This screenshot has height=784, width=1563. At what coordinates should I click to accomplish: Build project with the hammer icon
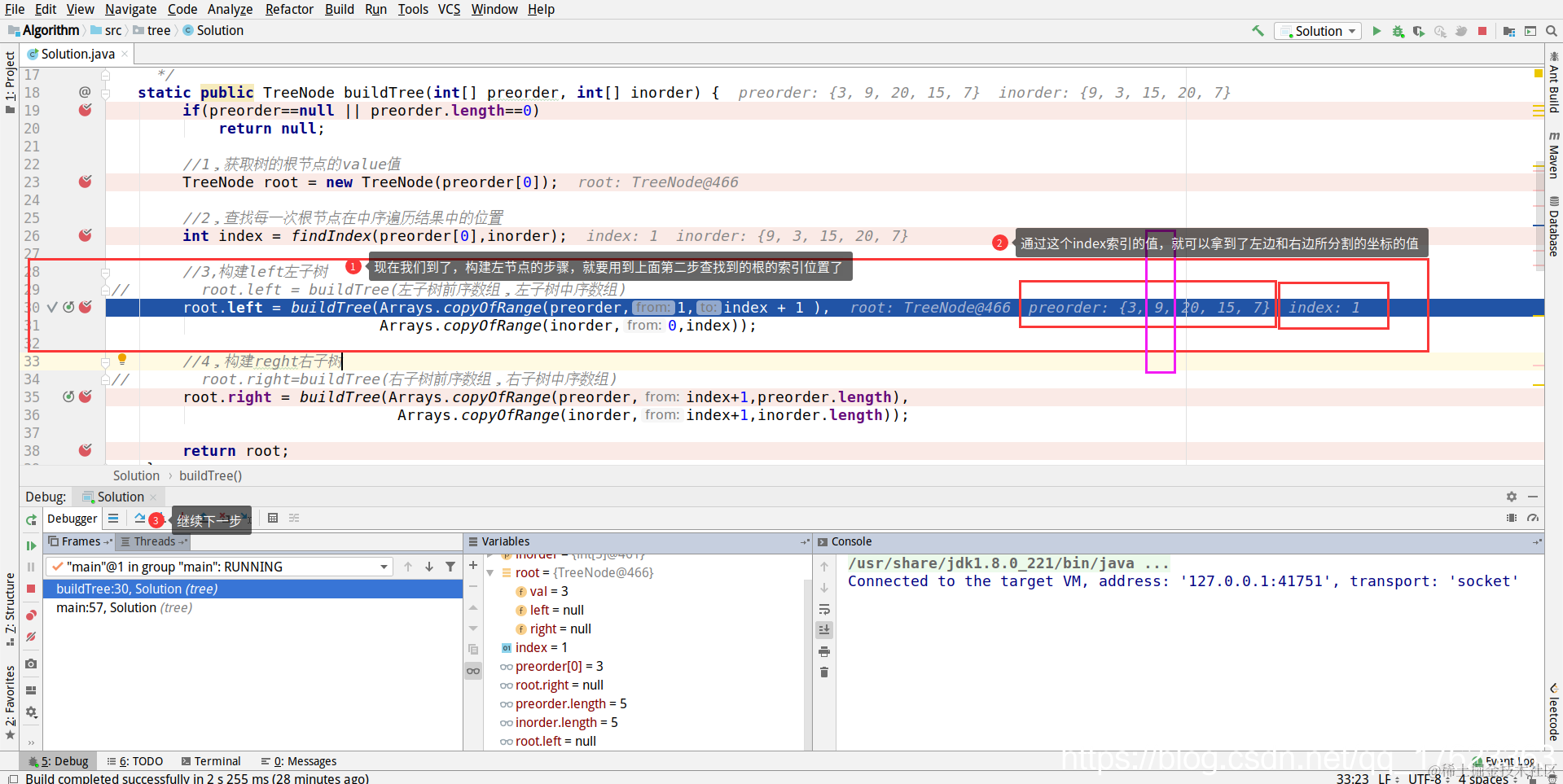coord(1258,31)
